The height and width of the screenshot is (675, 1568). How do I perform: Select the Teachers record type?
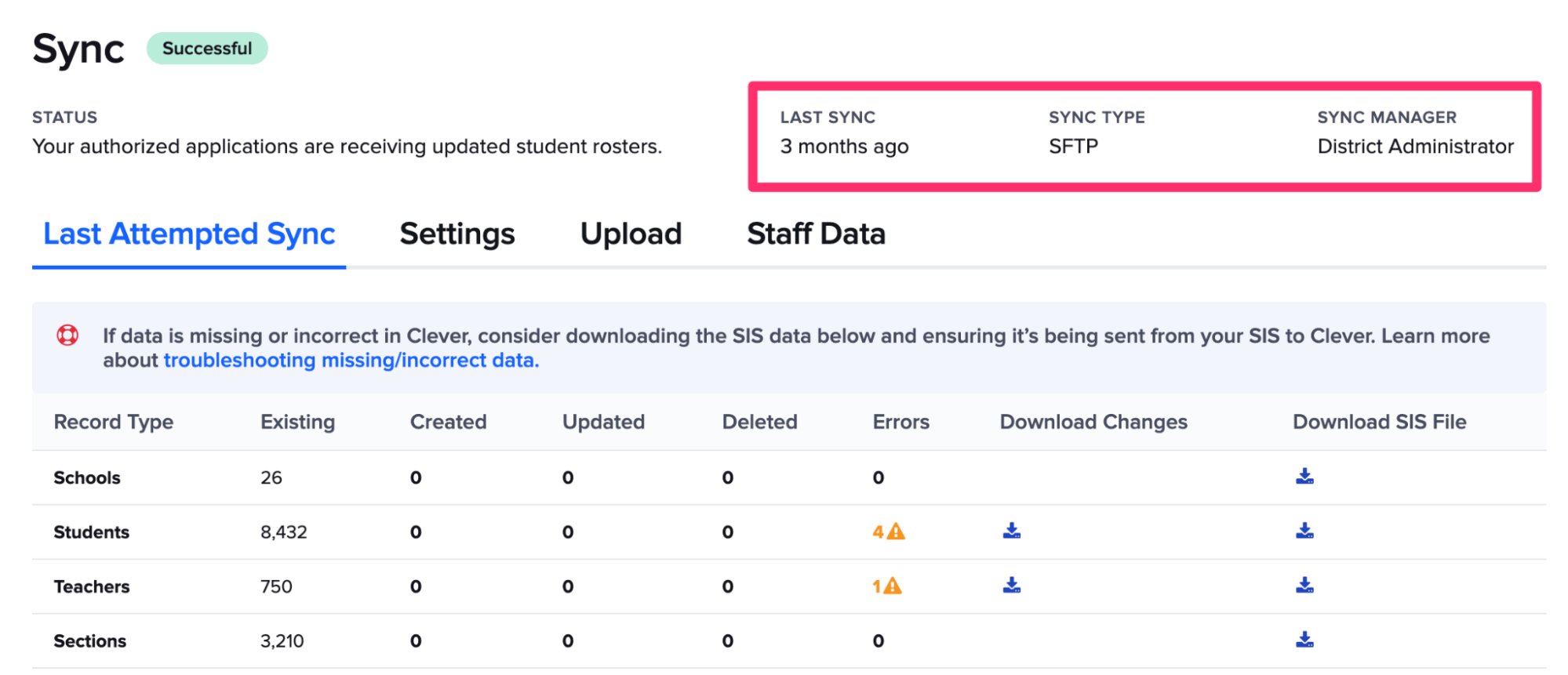tap(92, 586)
